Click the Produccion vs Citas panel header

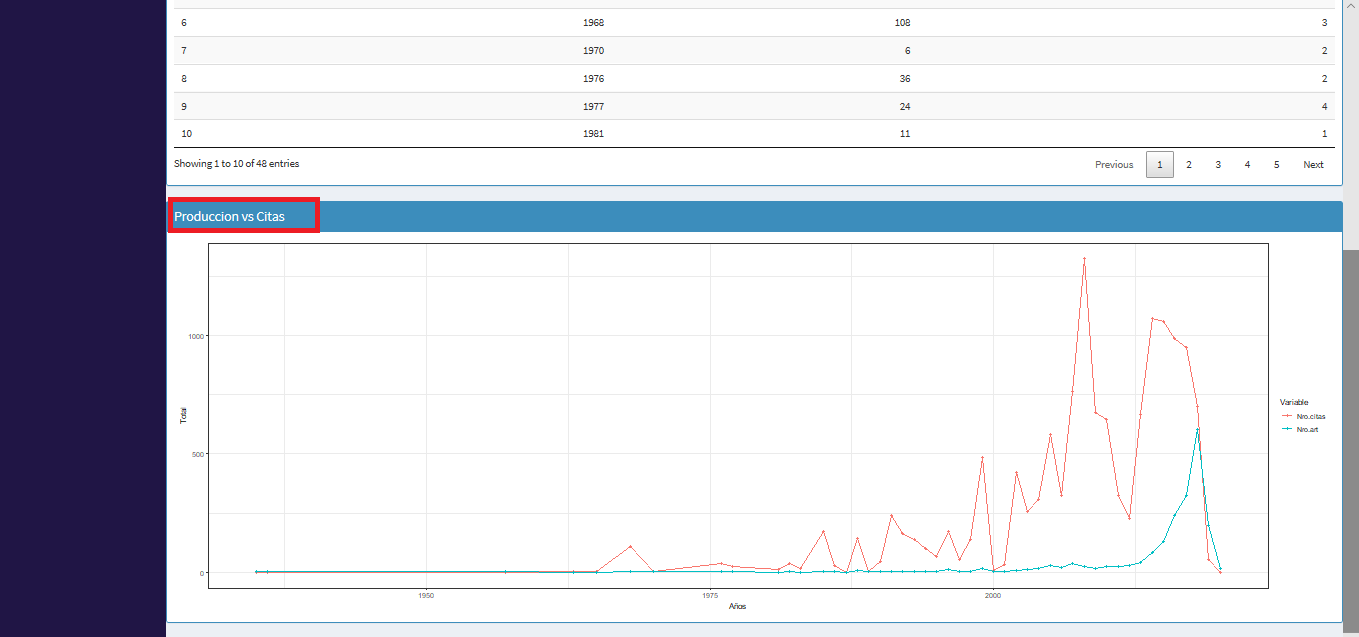(243, 216)
